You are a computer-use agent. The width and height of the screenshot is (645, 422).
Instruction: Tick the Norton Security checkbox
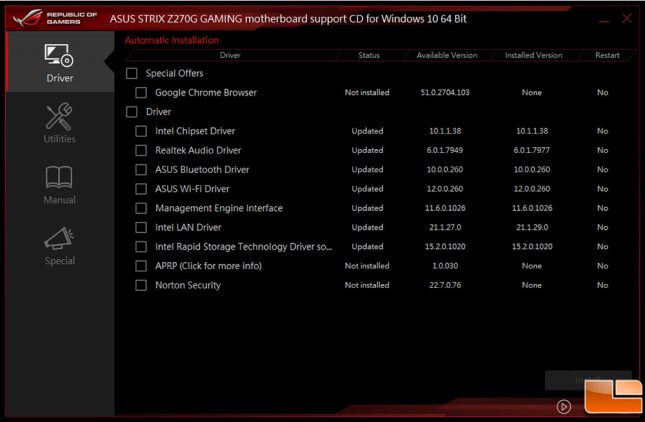pos(141,285)
